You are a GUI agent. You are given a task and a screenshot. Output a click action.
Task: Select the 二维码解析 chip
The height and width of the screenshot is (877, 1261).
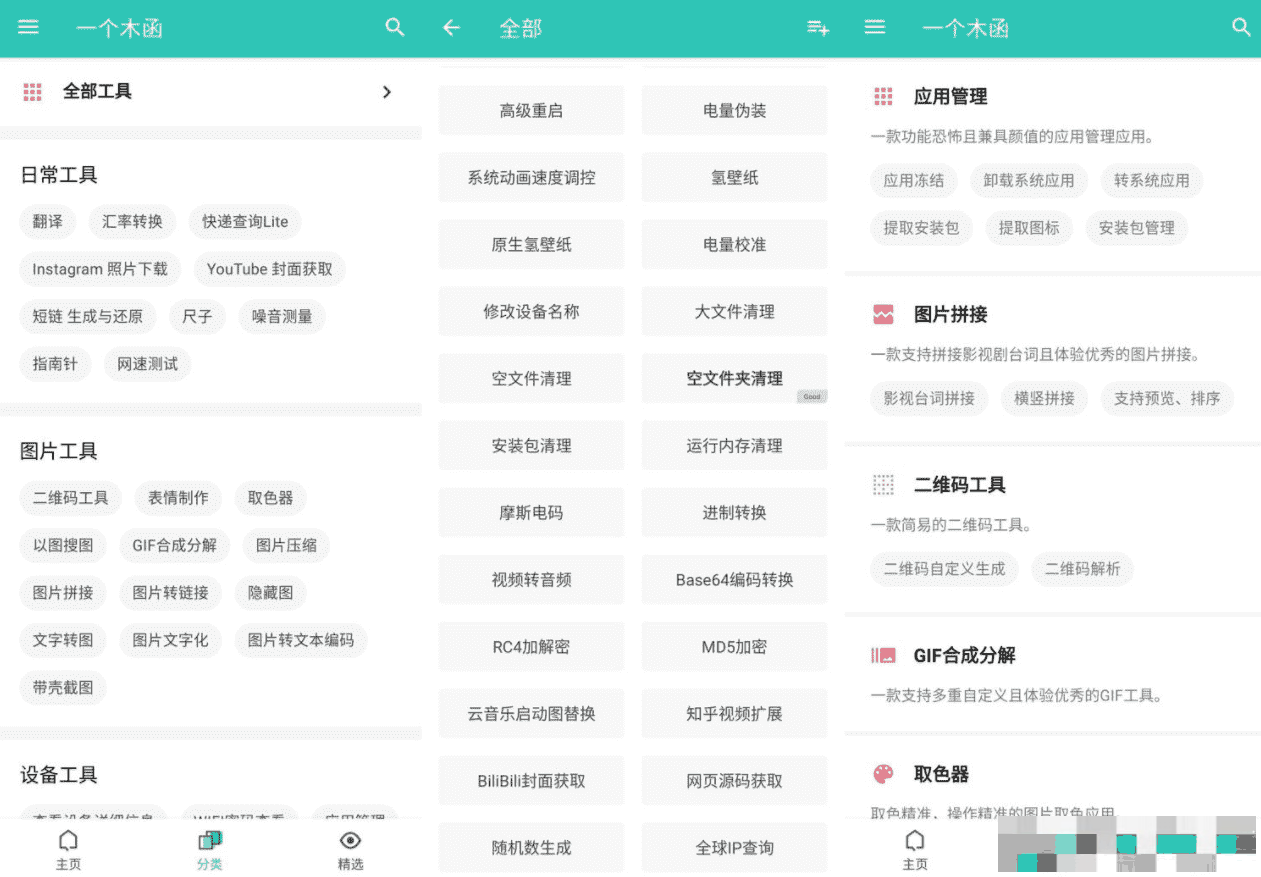pos(1082,568)
